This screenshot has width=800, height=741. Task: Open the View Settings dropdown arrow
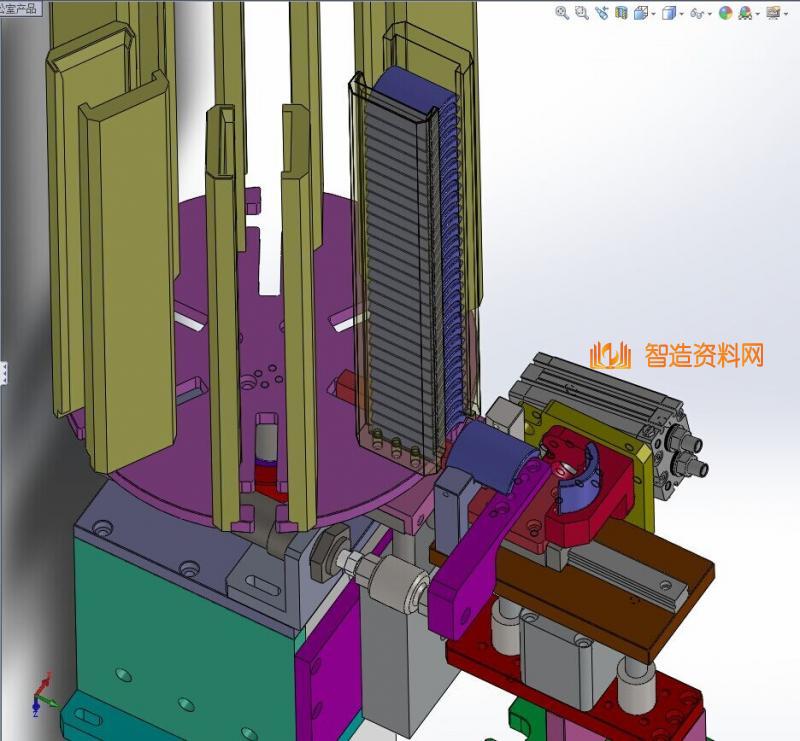(786, 14)
